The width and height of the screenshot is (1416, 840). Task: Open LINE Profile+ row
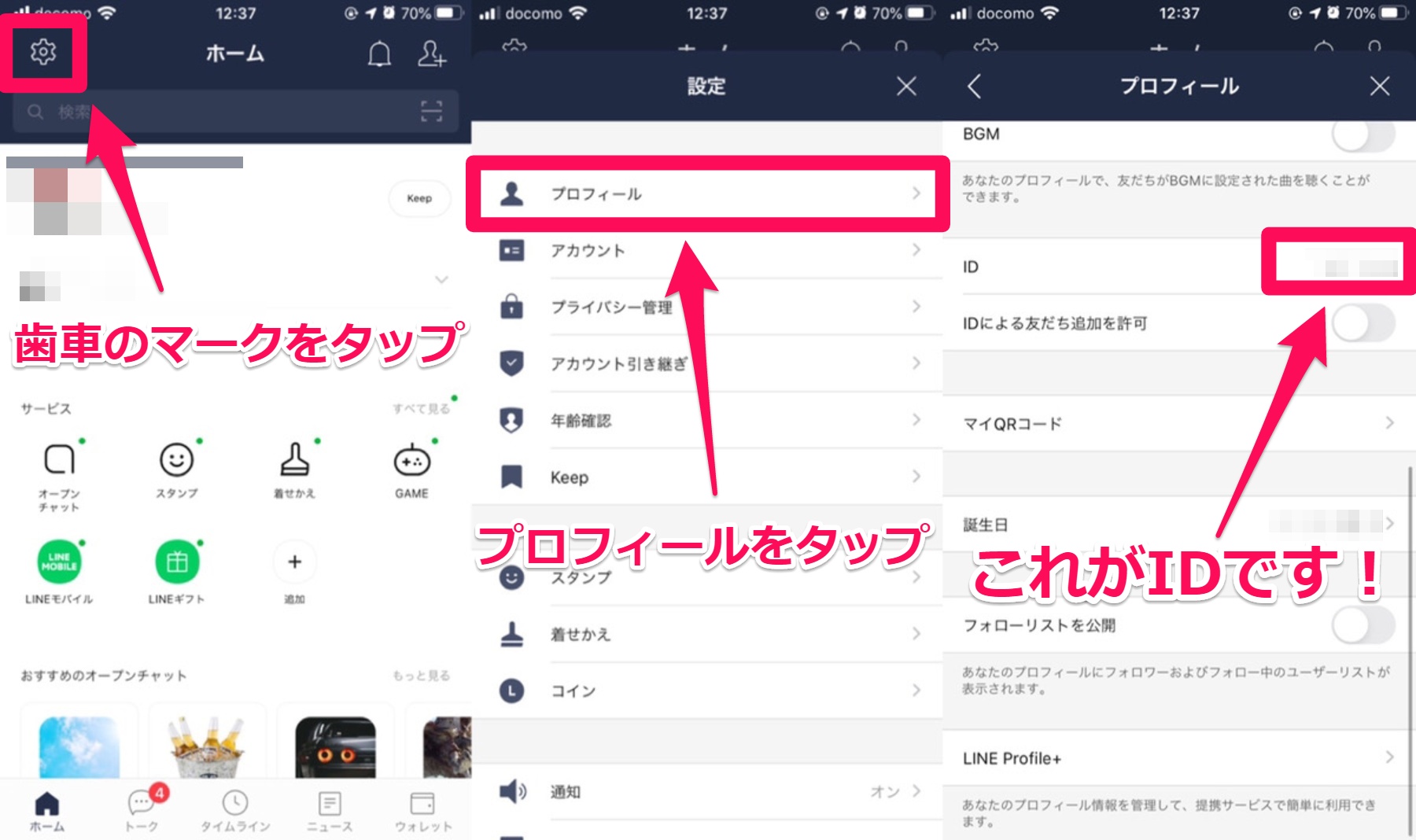(1179, 758)
